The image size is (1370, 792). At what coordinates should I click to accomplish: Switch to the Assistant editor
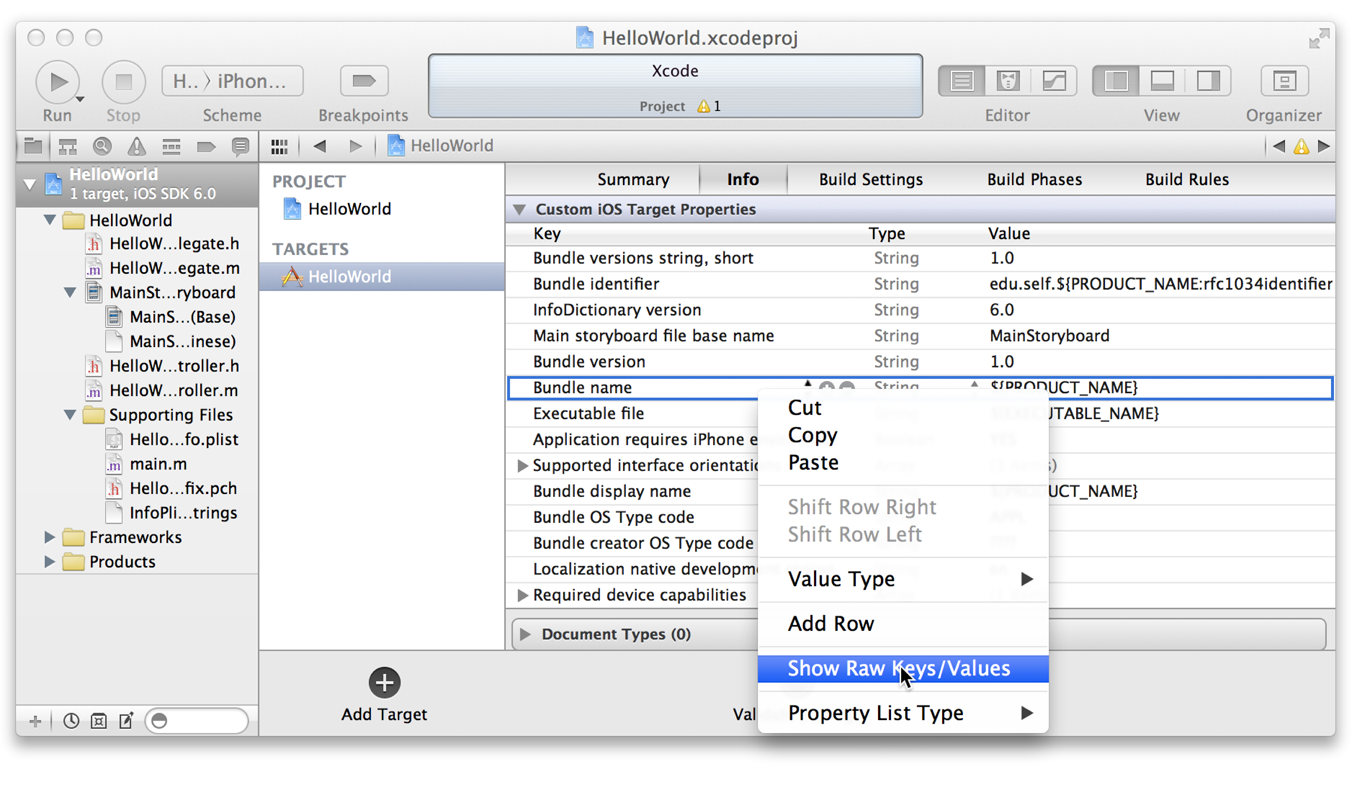pos(1008,82)
